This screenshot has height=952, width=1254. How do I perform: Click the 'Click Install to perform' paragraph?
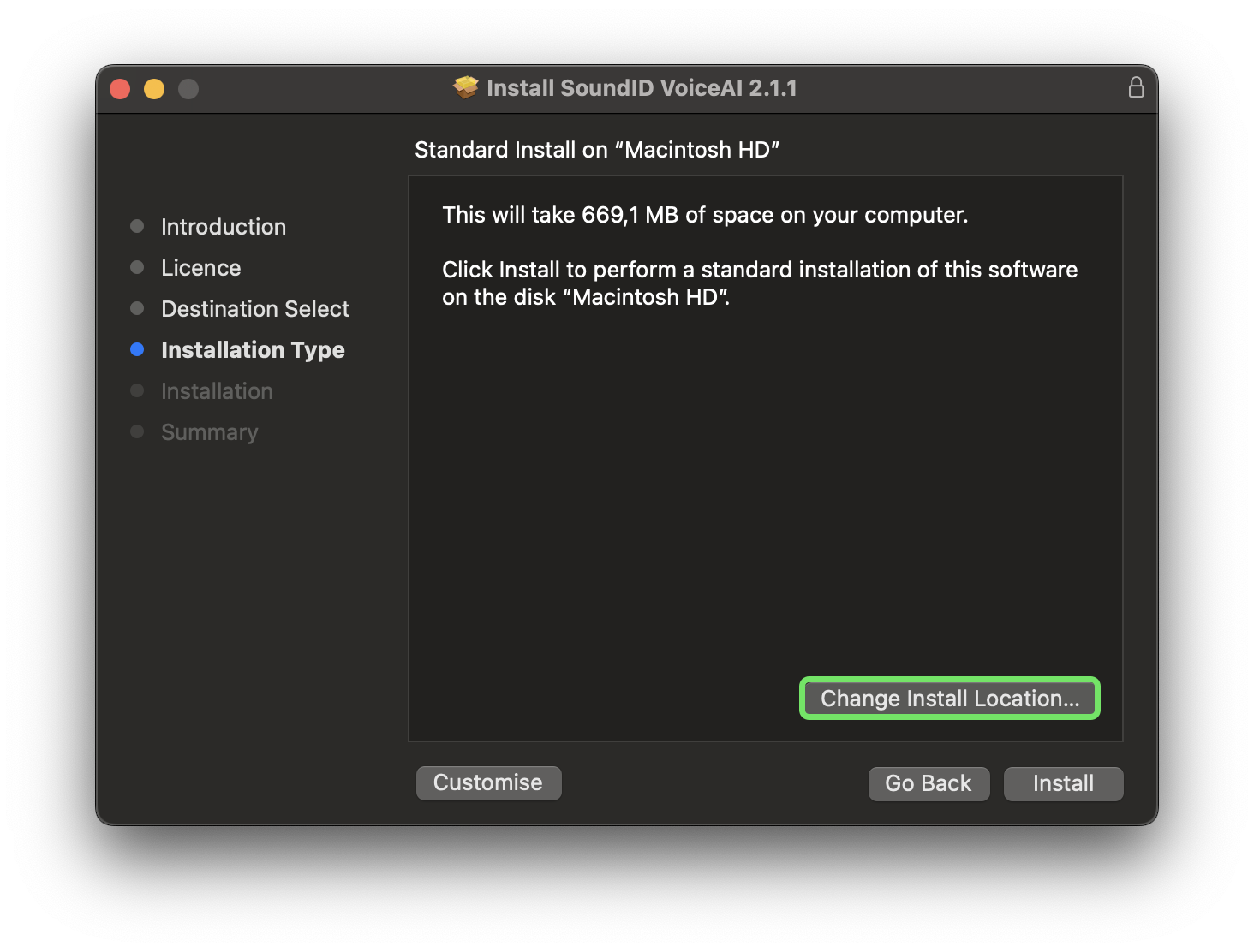[760, 283]
